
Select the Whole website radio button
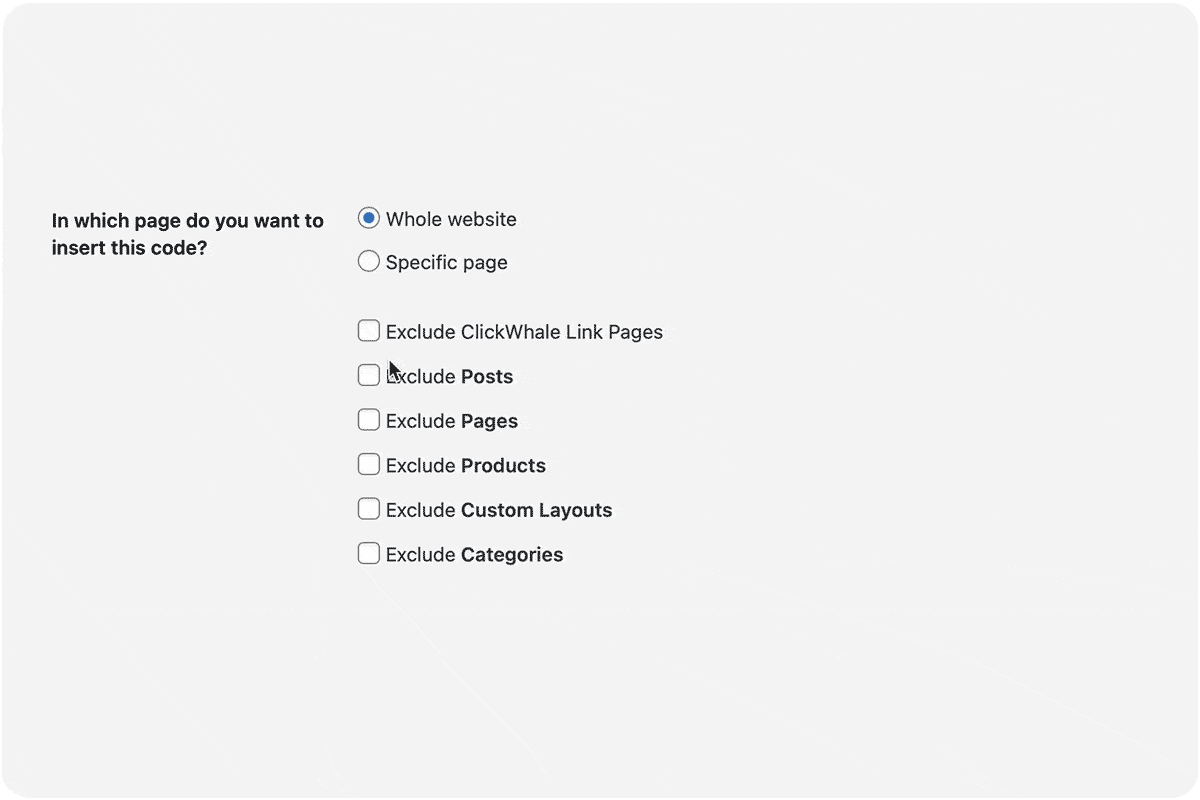pos(369,218)
